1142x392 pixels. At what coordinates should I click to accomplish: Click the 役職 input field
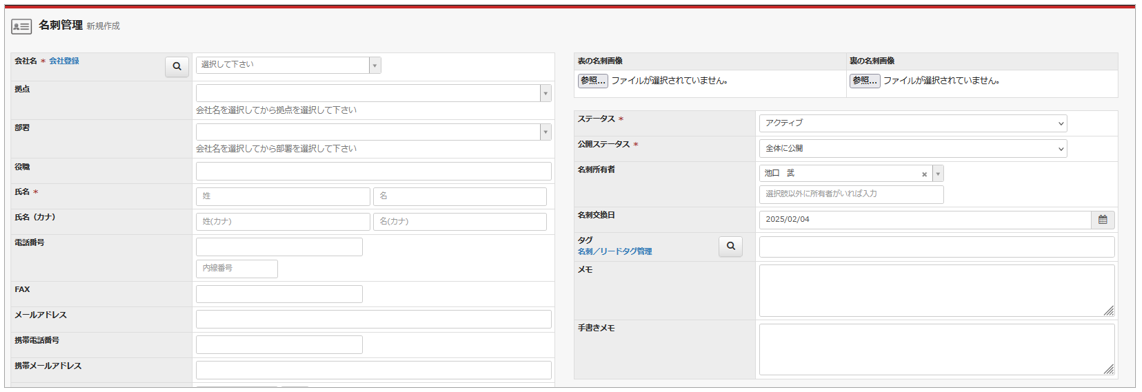374,171
